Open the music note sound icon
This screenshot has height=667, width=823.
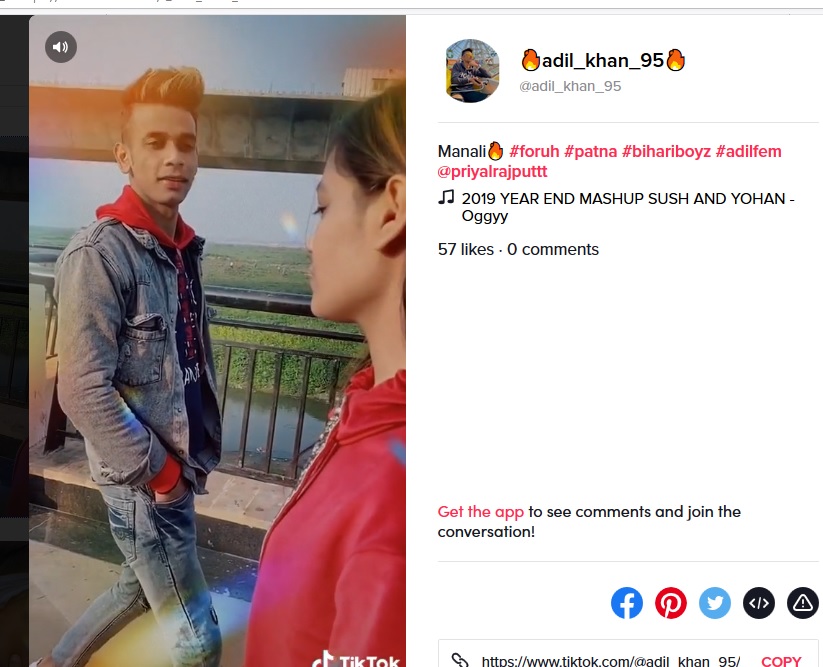(446, 197)
